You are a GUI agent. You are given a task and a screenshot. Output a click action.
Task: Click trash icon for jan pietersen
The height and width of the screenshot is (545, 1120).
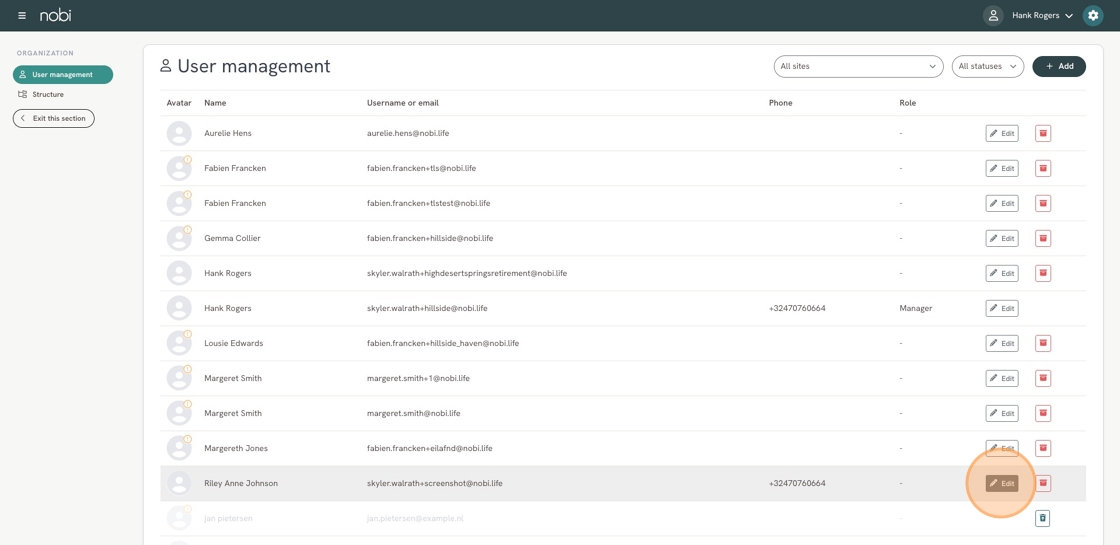(x=1042, y=518)
